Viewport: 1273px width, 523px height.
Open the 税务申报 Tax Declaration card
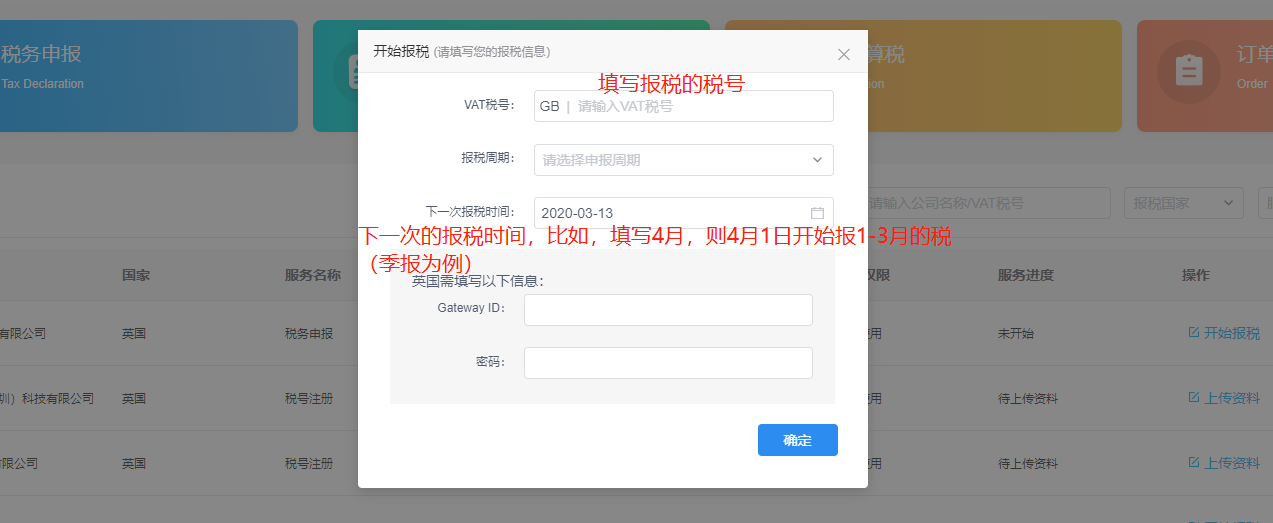point(149,76)
